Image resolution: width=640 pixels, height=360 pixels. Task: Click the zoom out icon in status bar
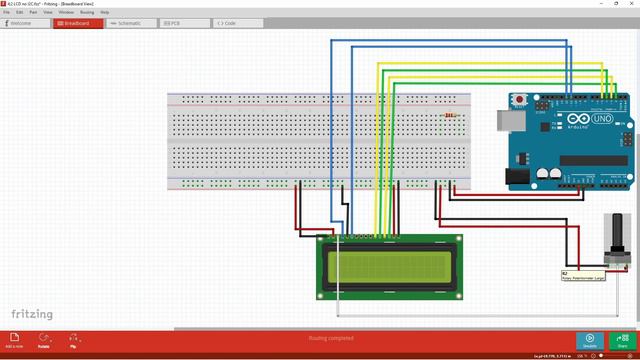593,356
